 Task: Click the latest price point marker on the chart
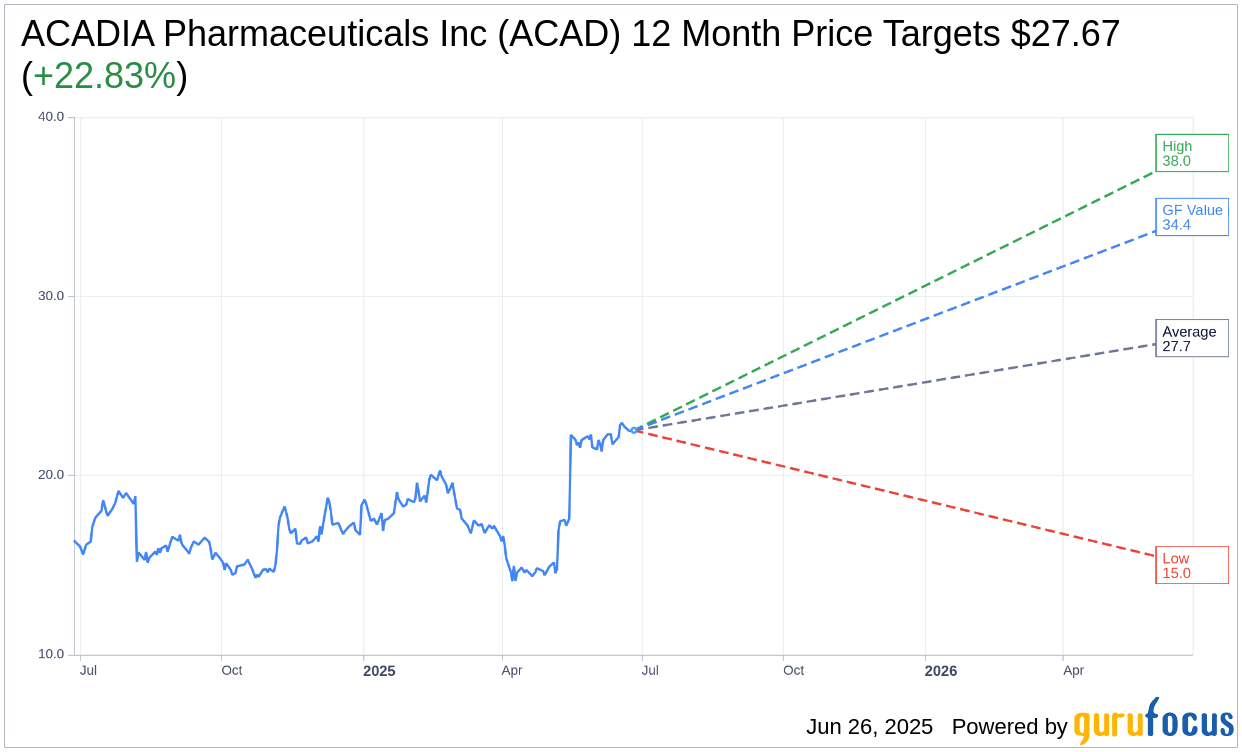pos(634,430)
